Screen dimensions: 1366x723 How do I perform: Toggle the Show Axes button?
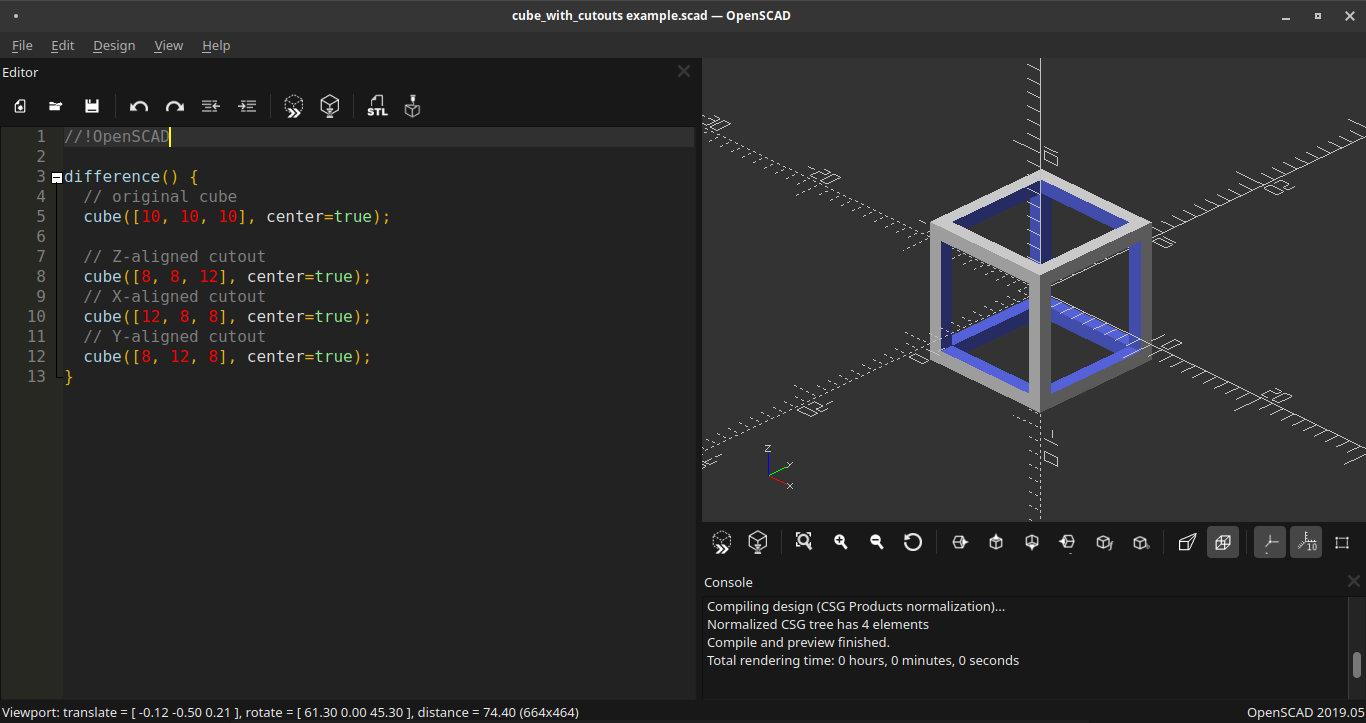pos(1270,542)
